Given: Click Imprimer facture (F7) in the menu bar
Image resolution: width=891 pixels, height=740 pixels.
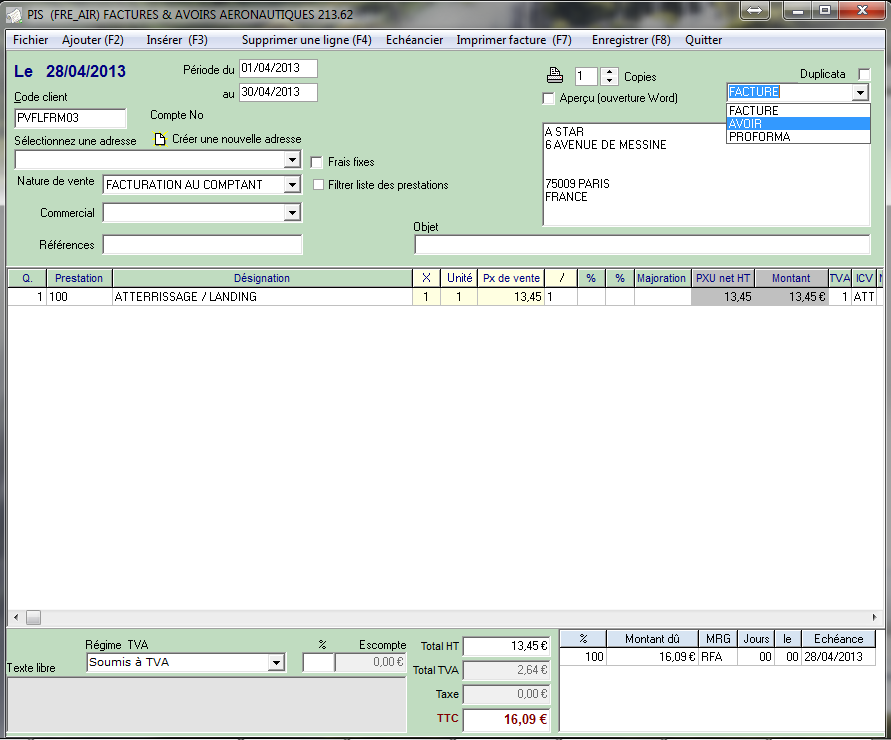Looking at the screenshot, I should pyautogui.click(x=513, y=40).
